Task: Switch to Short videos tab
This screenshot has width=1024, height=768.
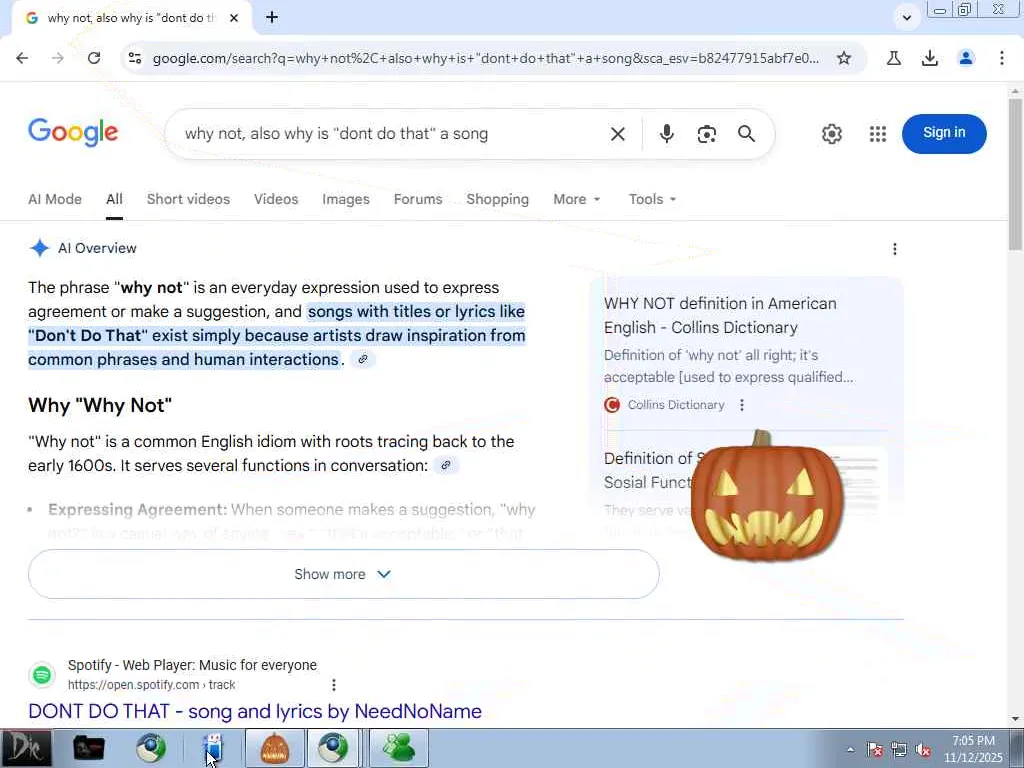Action: [x=188, y=199]
